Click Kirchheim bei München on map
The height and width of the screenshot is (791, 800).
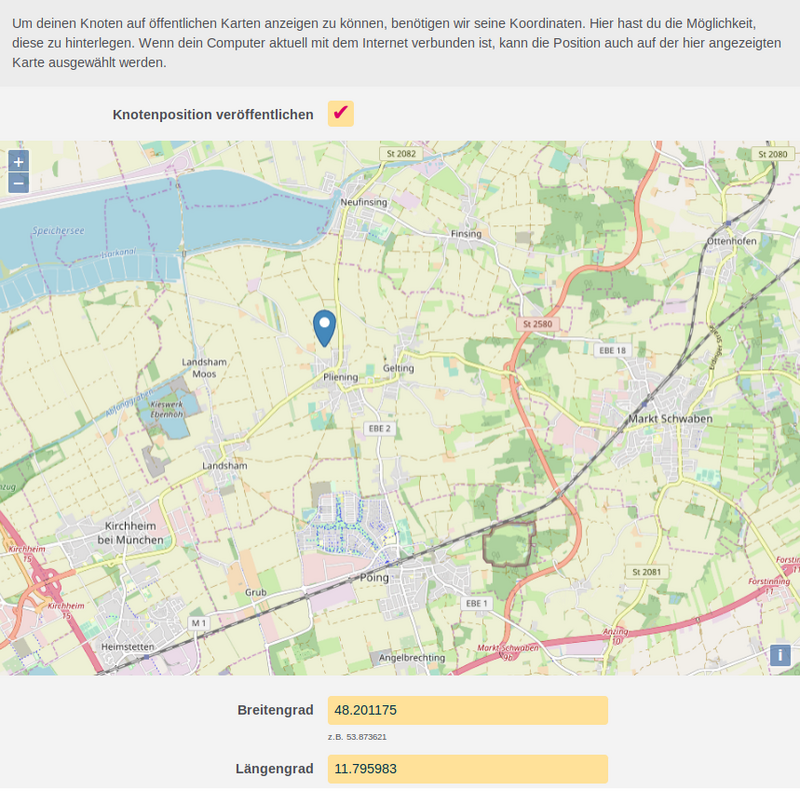click(133, 532)
